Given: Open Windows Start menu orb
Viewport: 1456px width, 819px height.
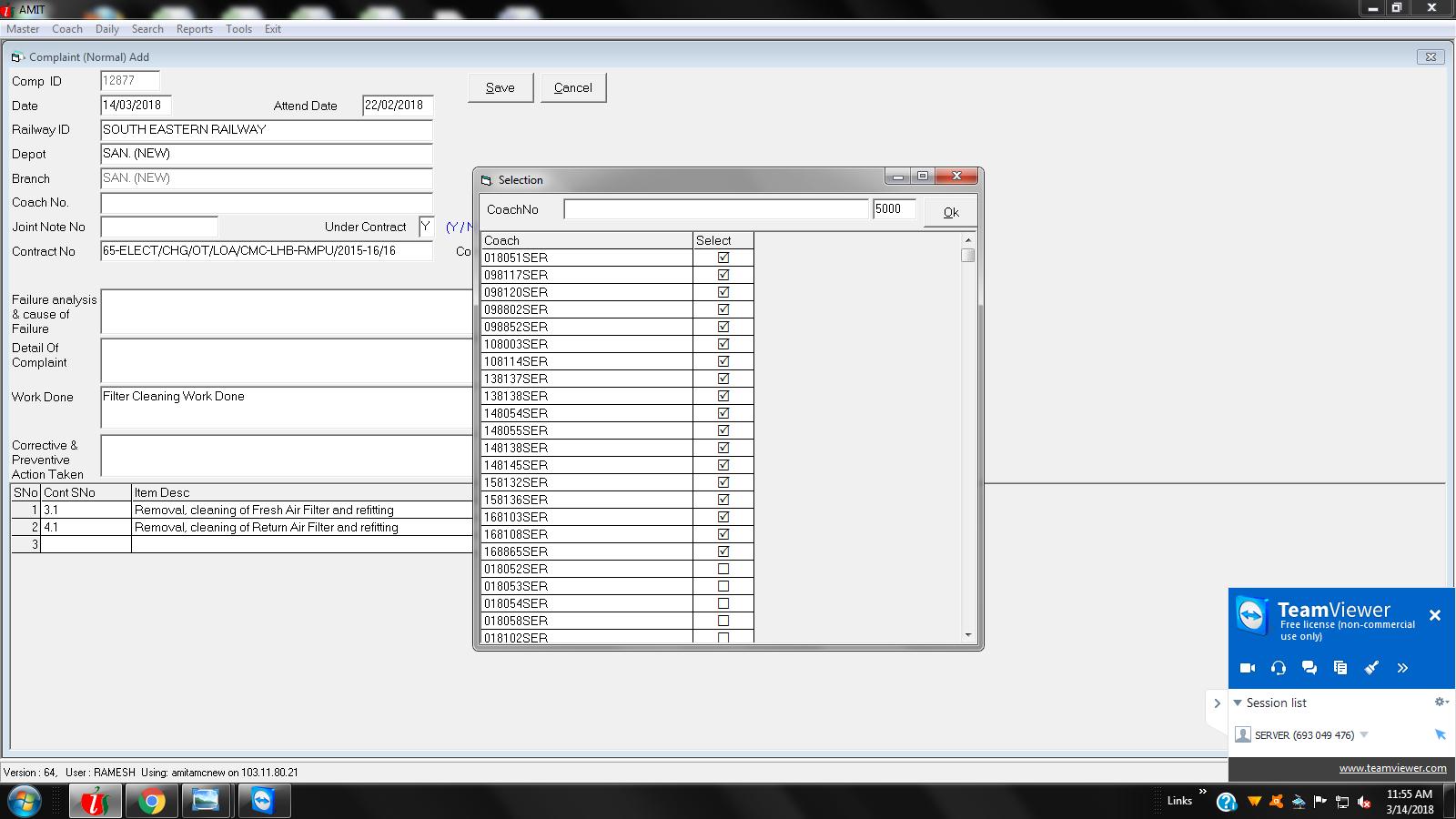Looking at the screenshot, I should pyautogui.click(x=24, y=802).
